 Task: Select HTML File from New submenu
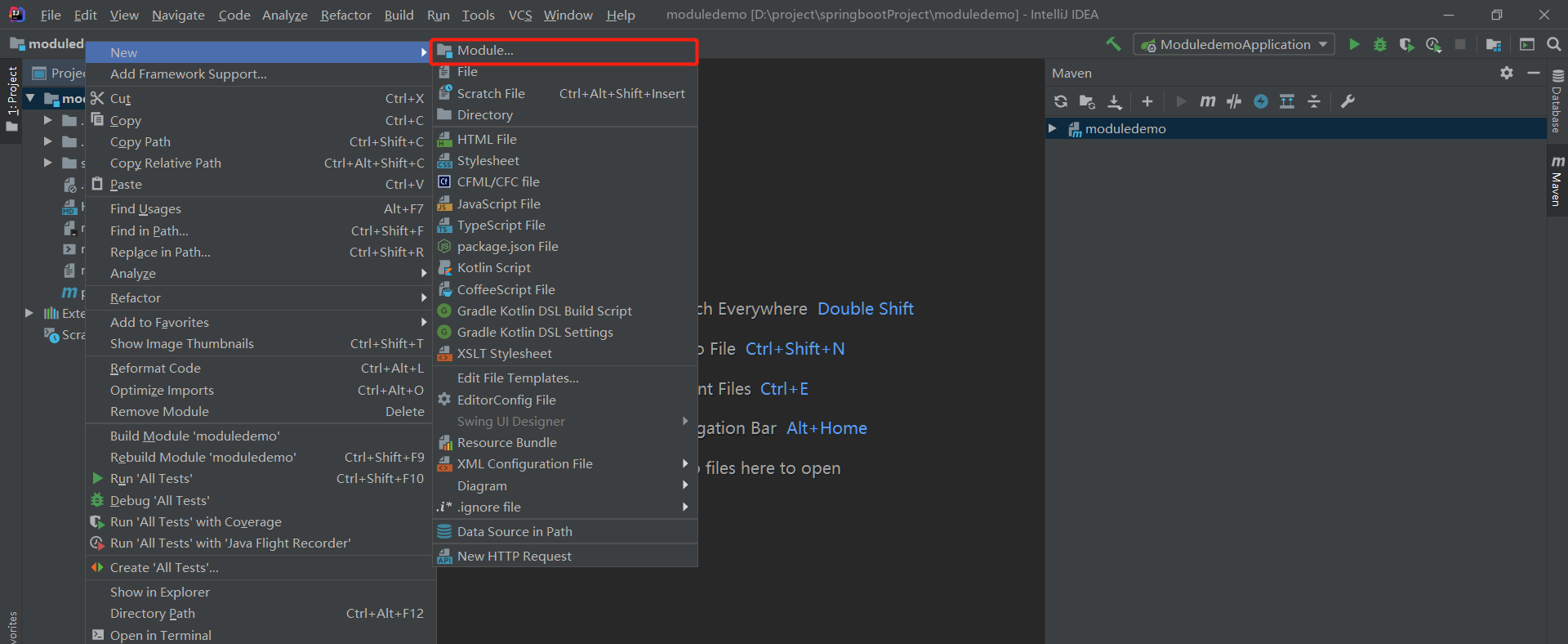[565, 139]
